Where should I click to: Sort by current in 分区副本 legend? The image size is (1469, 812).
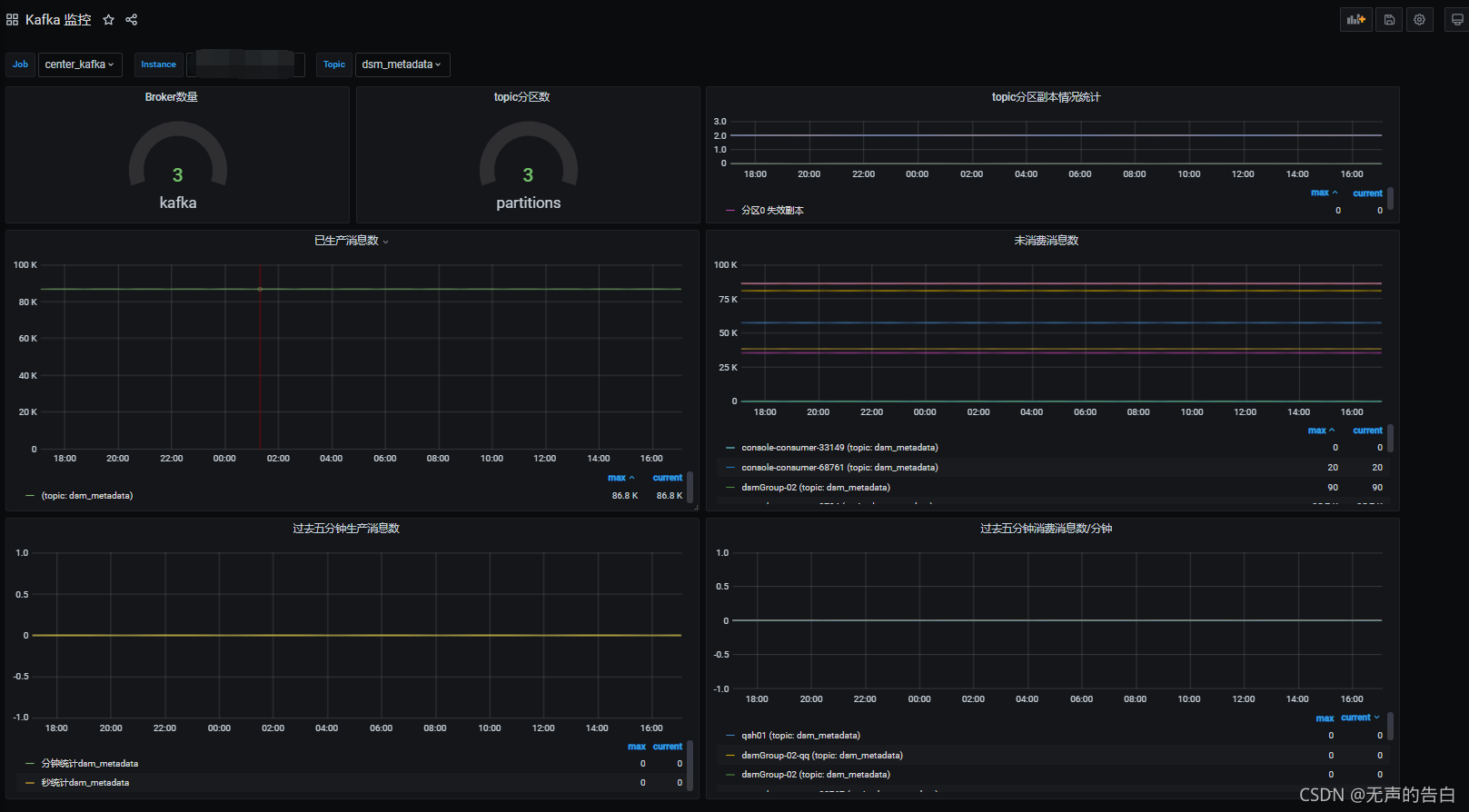[x=1367, y=193]
